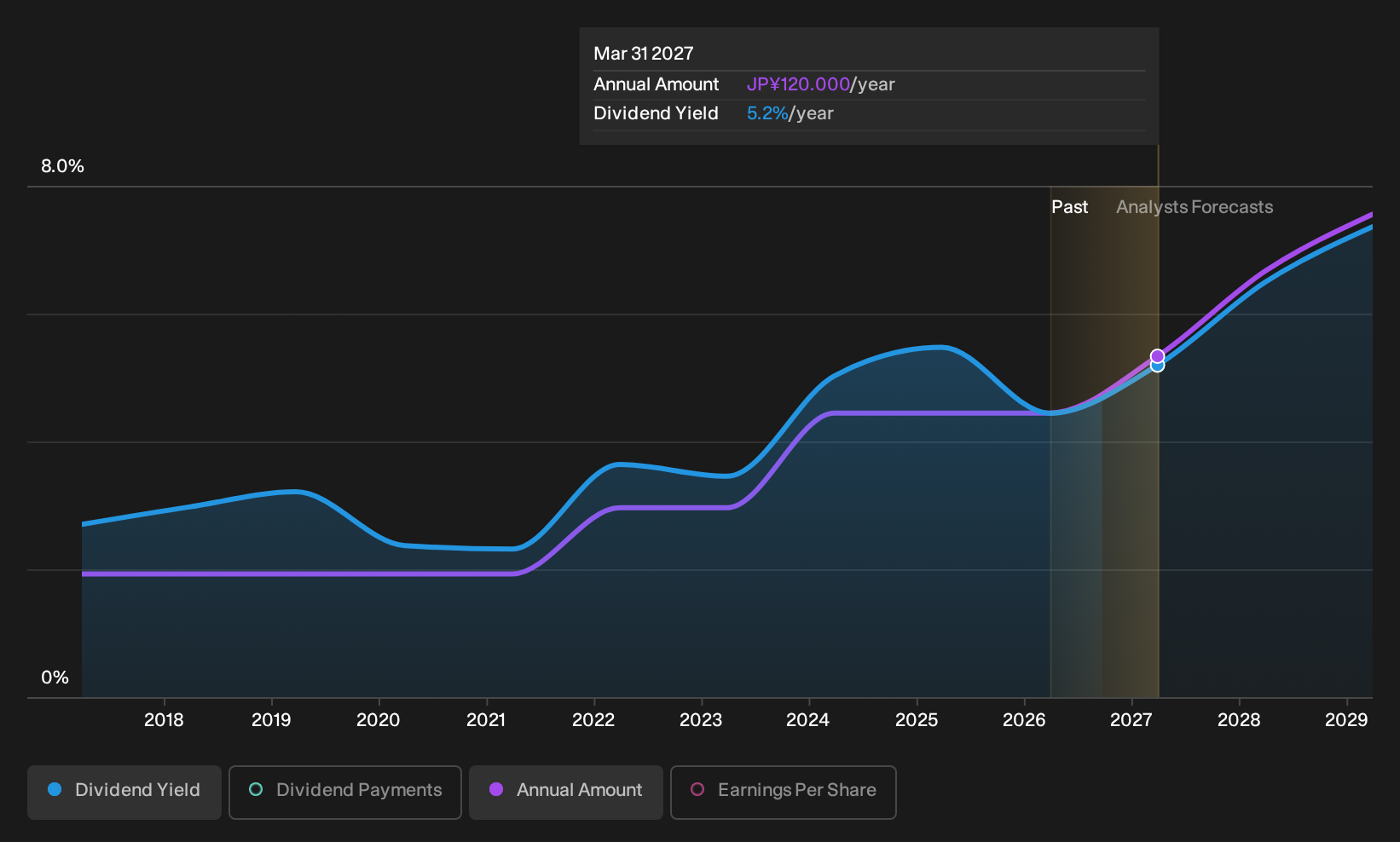
Task: Click the purple Annual Amount data point marker
Action: [x=1157, y=356]
